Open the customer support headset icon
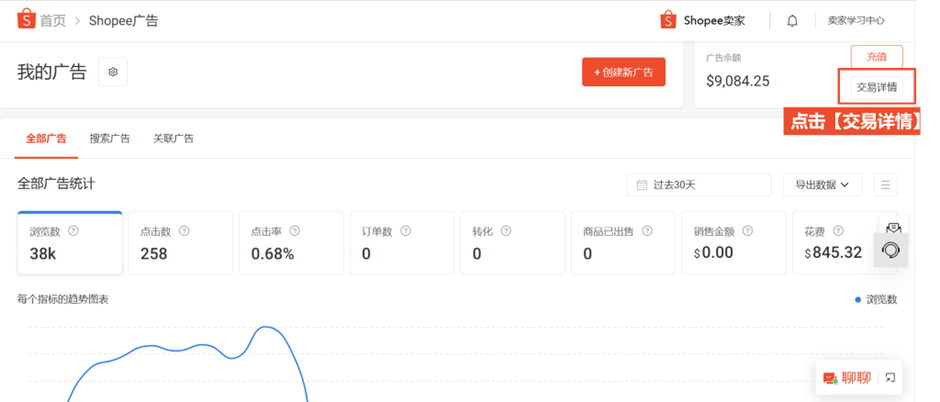 point(891,250)
